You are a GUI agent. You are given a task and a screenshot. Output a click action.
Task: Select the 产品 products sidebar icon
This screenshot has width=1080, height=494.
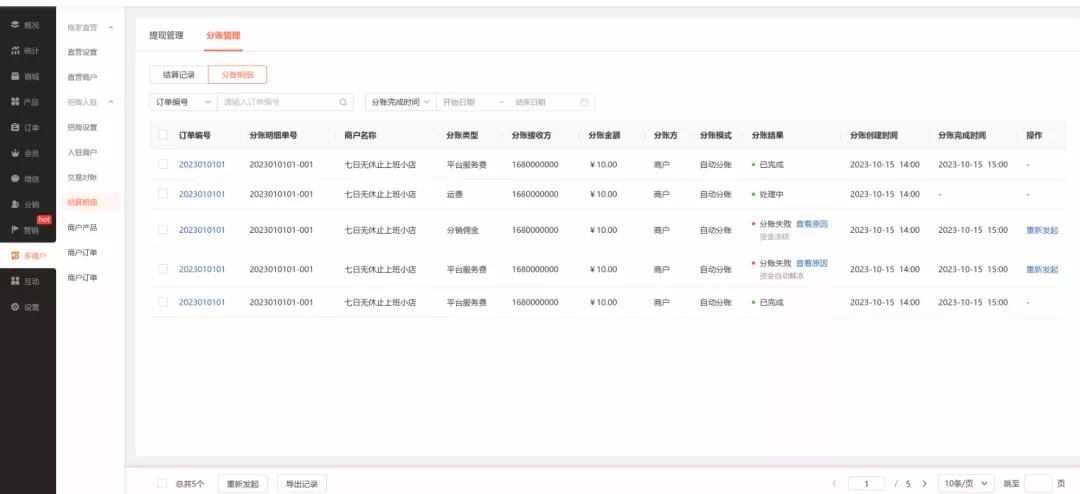15,101
